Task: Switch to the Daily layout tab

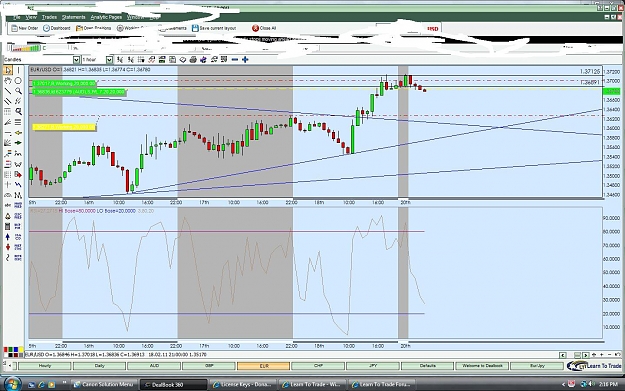Action: click(x=99, y=366)
